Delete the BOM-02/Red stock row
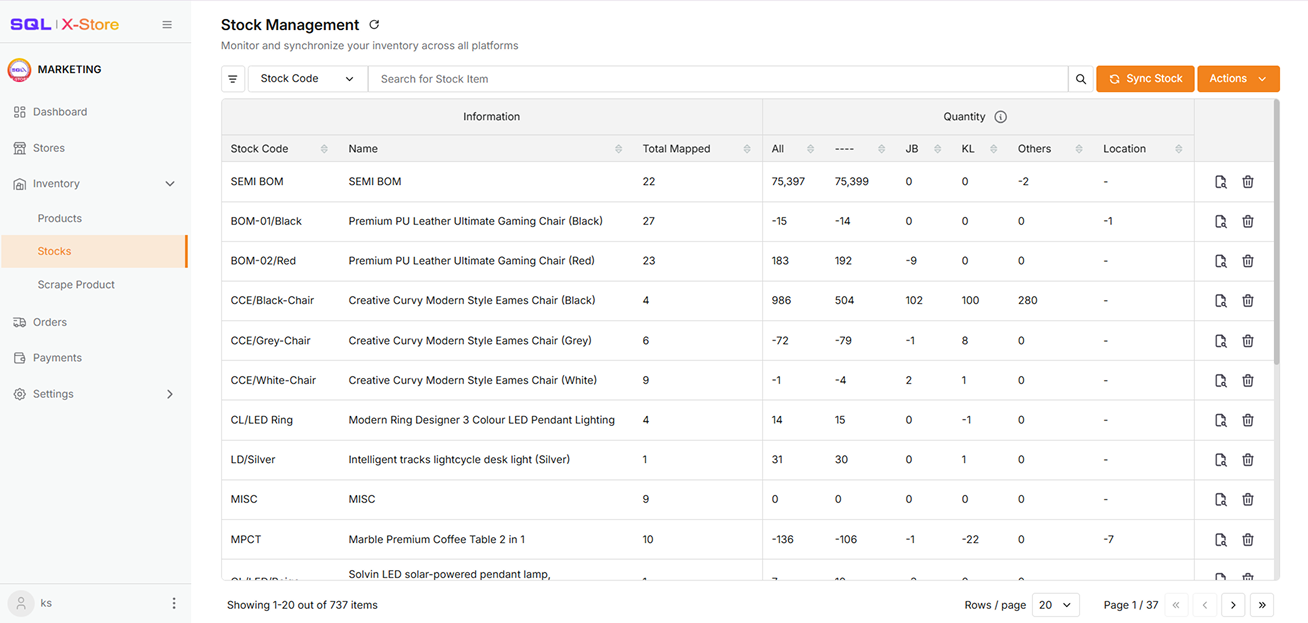Viewport: 1308px width, 623px height. [1248, 261]
